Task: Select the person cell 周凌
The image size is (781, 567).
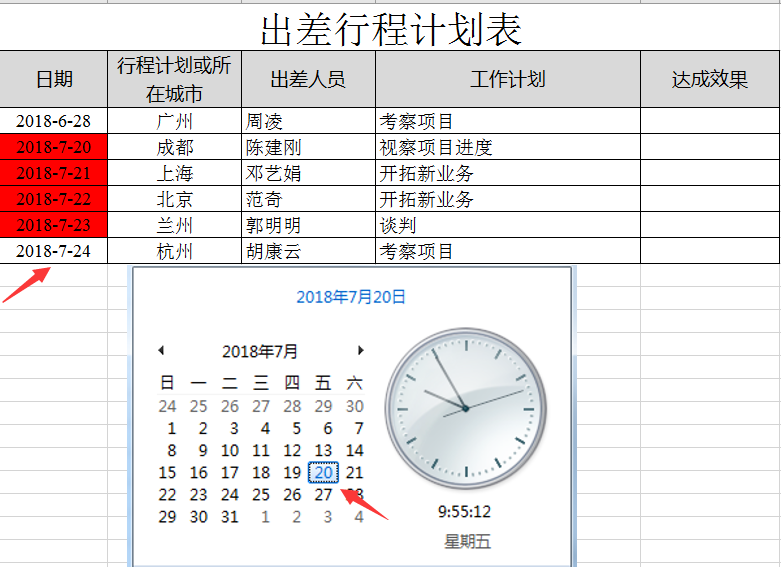Action: coord(308,121)
